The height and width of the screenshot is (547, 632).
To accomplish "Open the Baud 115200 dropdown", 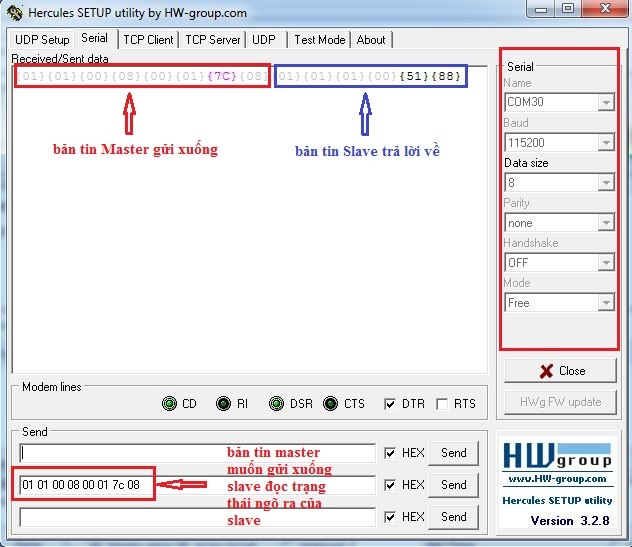I will [x=606, y=142].
